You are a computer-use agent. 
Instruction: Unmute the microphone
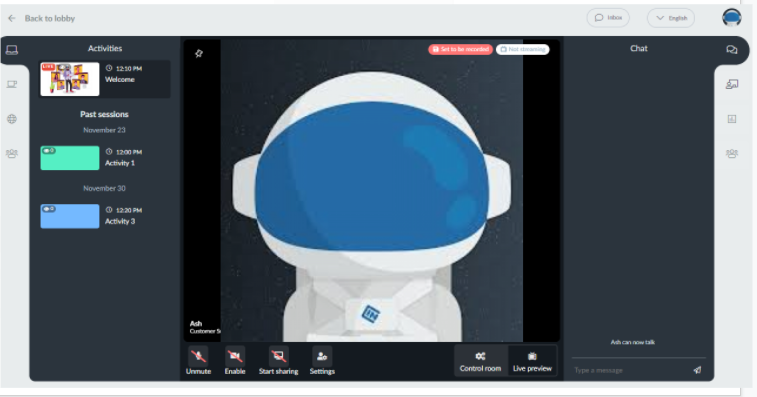(x=198, y=361)
